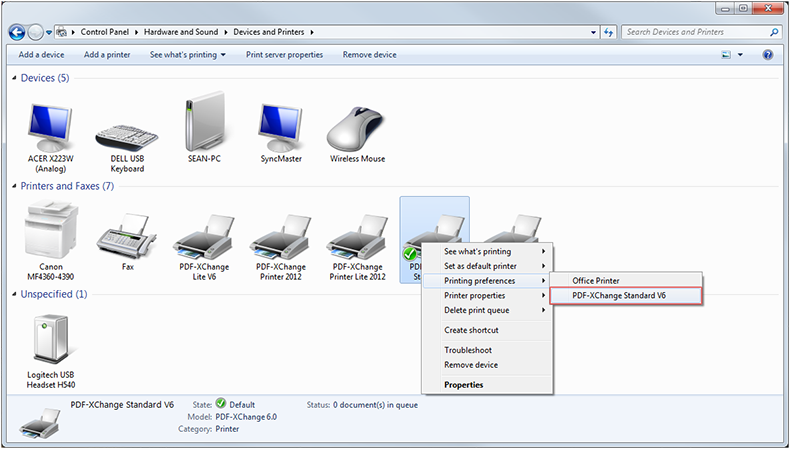Collapse the Devices (5) group
Image resolution: width=790 pixels, height=449 pixels.
coord(14,78)
